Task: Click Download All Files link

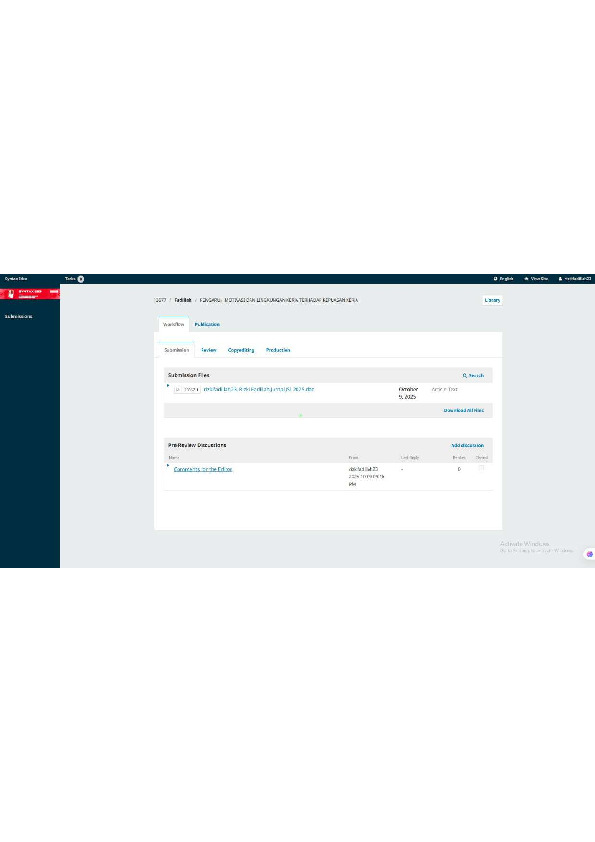Action: 463,410
